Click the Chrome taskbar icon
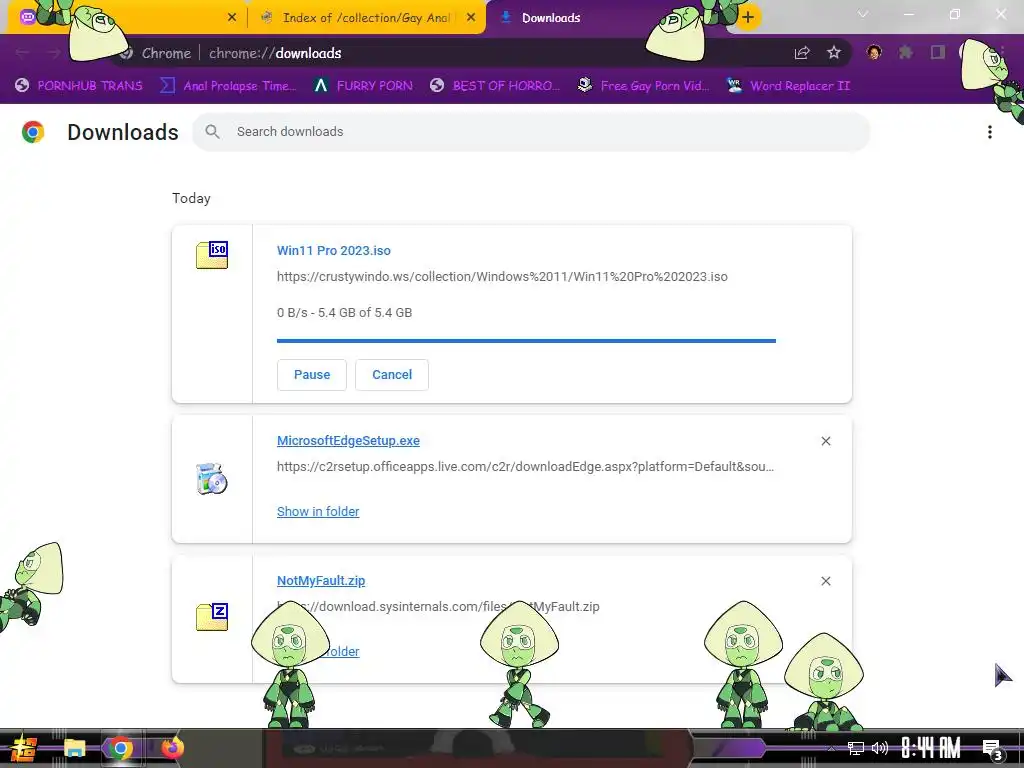Image resolution: width=1024 pixels, height=768 pixels. point(120,748)
